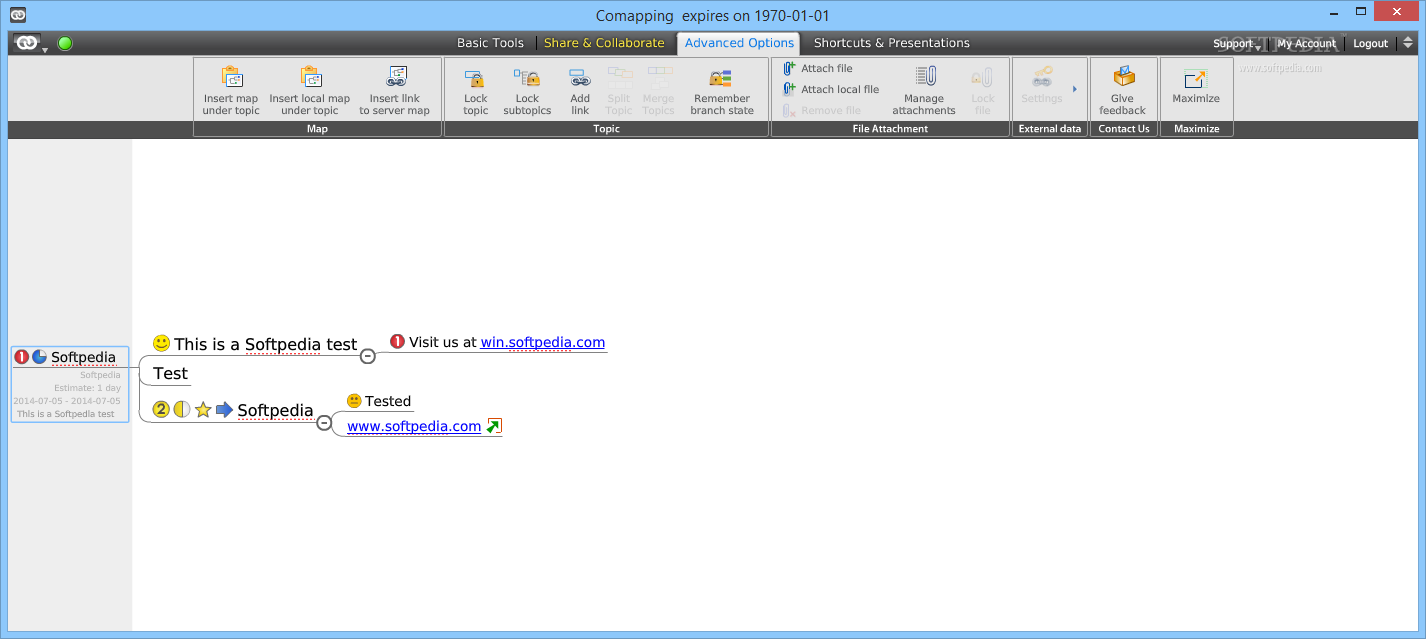
Task: Click the Lock file icon
Action: (x=982, y=77)
